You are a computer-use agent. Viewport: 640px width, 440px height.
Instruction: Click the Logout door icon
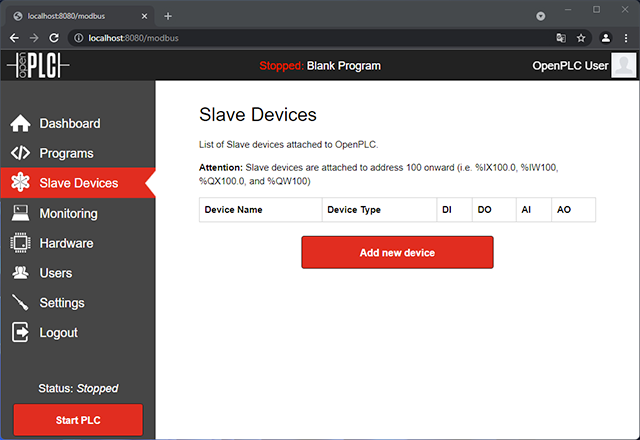coord(20,333)
